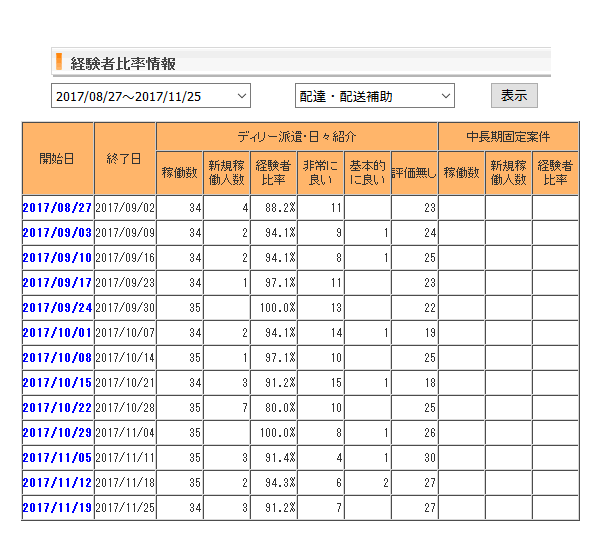Click the 経験者比率情報 section heading
This screenshot has height=544, width=600.
click(123, 63)
